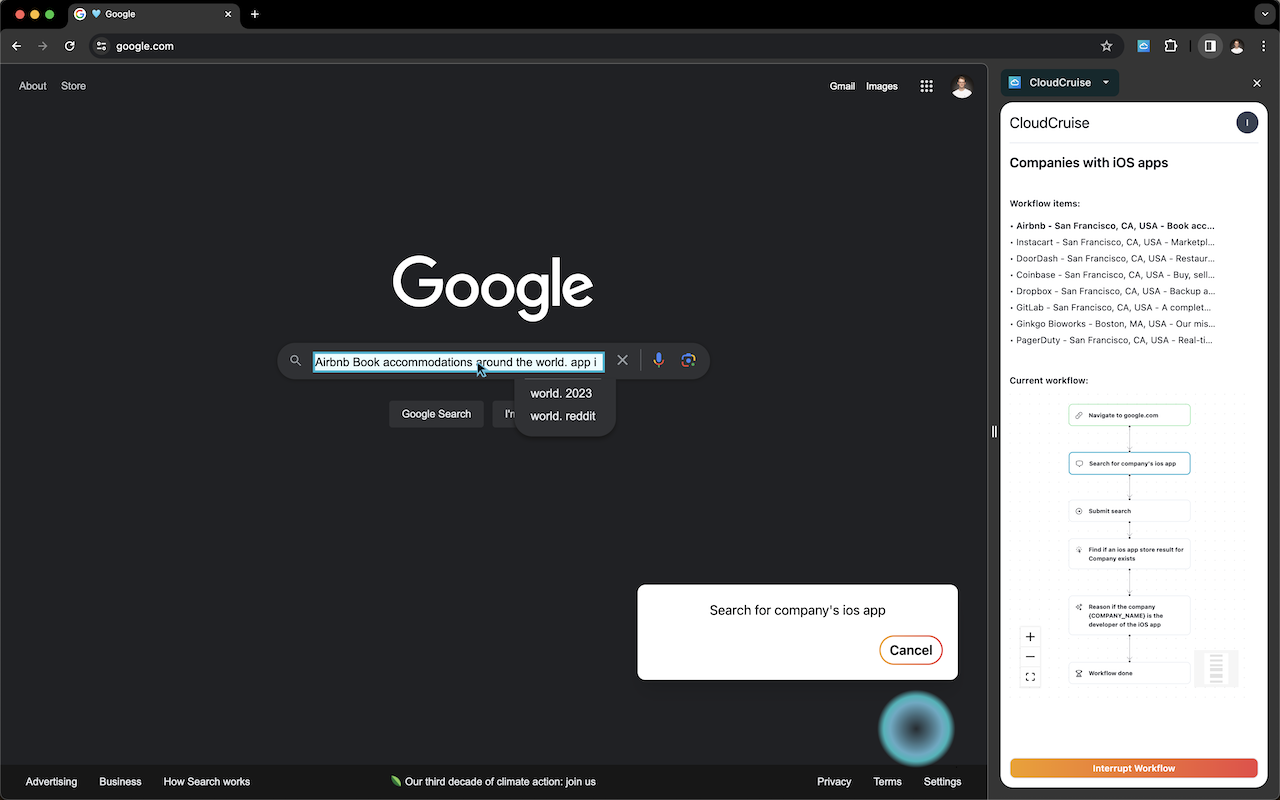Image resolution: width=1280 pixels, height=800 pixels.
Task: Open CloudCruise extension icon in the toolbar
Action: (x=1143, y=46)
